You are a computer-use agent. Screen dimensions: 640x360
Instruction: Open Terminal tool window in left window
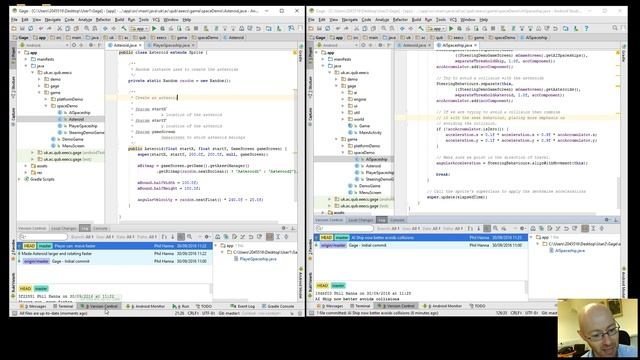pos(63,306)
